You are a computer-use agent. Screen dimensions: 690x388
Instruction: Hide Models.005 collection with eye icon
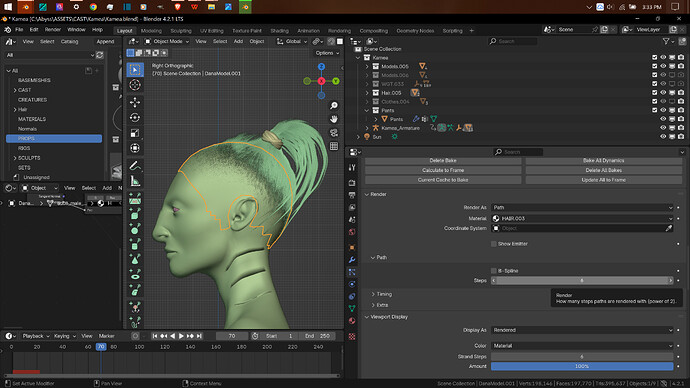point(663,66)
